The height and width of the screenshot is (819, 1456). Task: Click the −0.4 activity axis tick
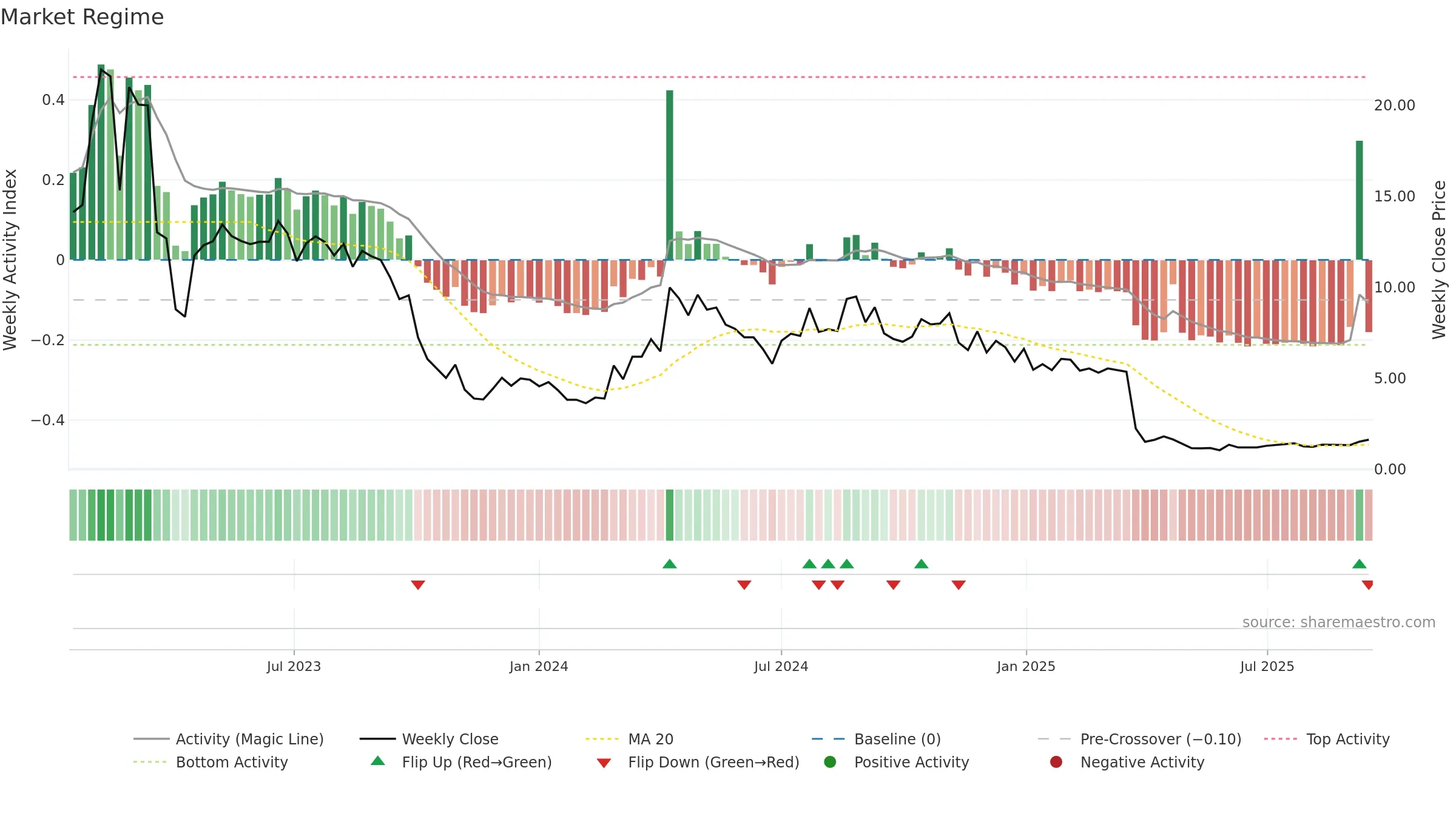pos(48,420)
